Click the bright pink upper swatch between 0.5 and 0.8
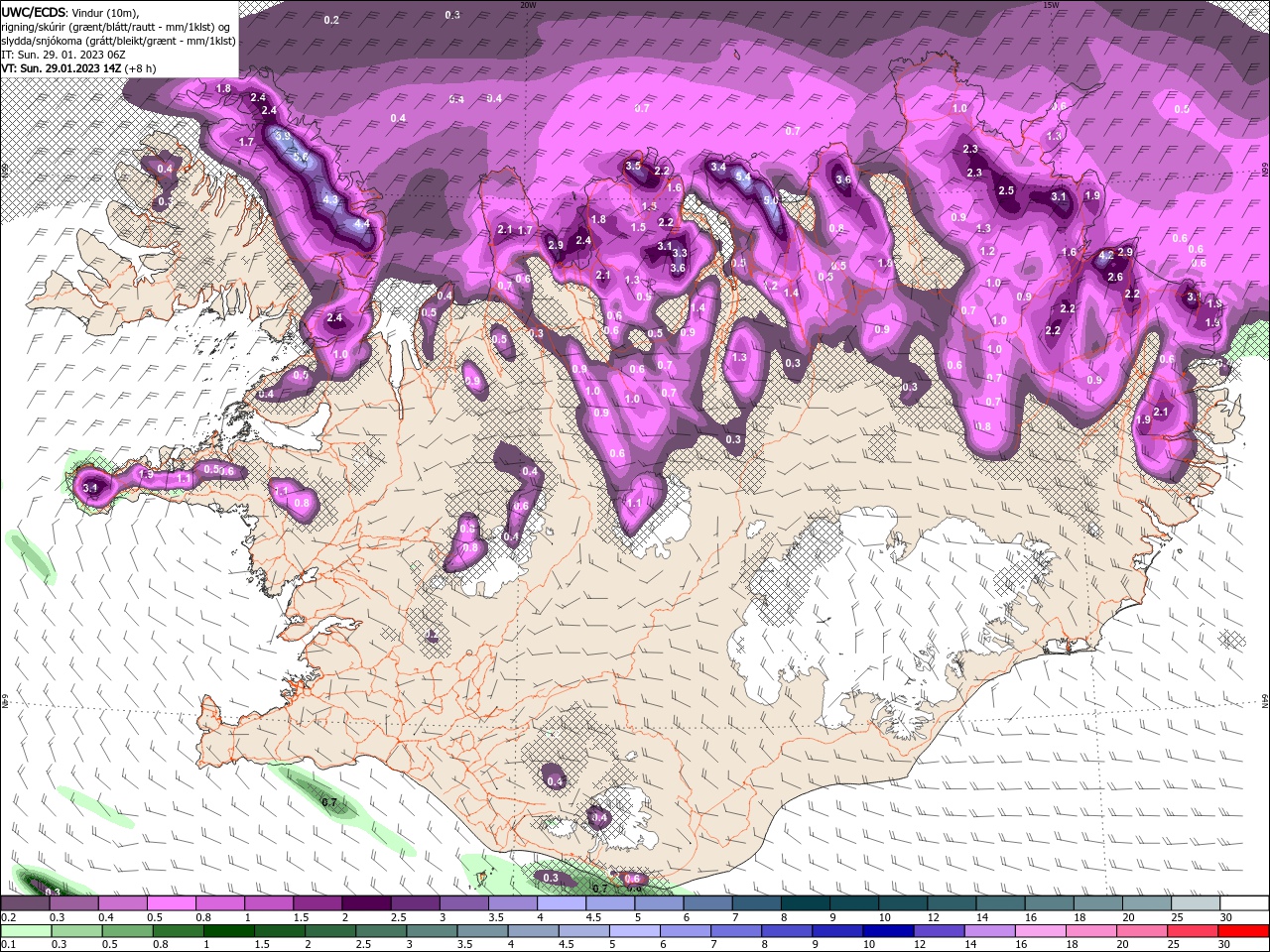This screenshot has width=1270, height=952. [x=171, y=903]
